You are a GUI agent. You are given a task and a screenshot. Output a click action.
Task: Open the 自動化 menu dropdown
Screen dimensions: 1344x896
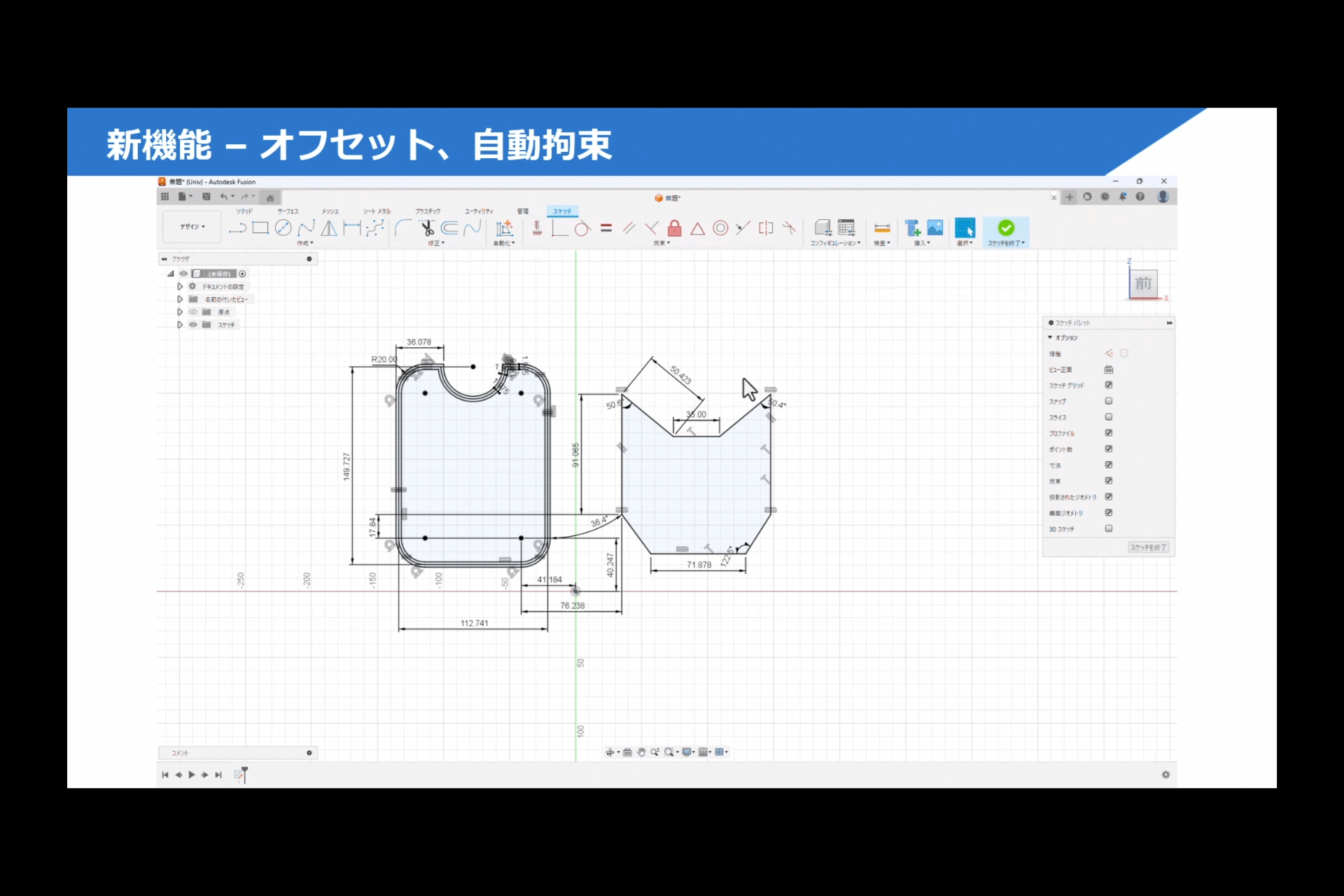tap(504, 244)
